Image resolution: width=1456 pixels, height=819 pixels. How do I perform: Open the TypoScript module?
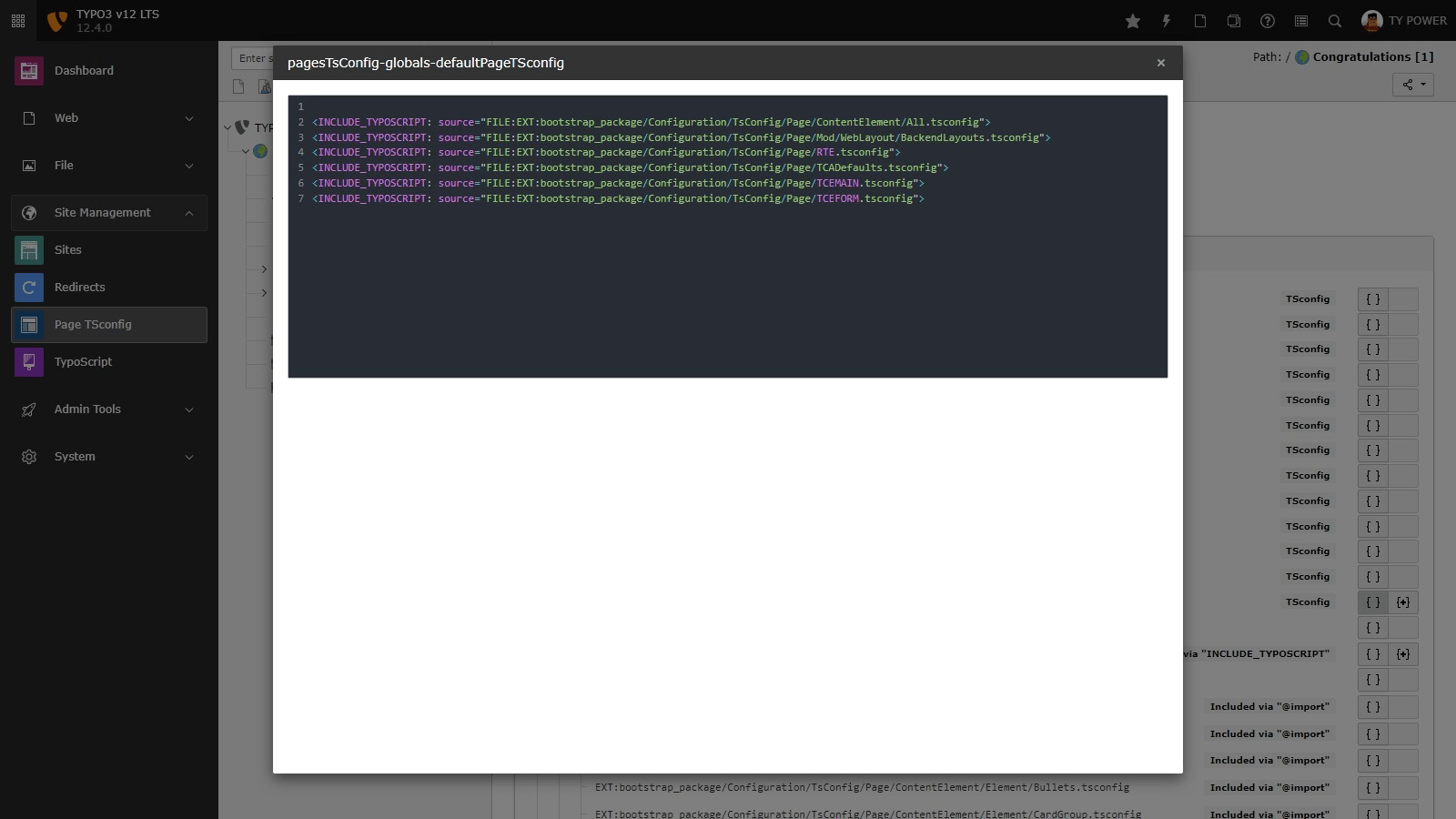[83, 361]
